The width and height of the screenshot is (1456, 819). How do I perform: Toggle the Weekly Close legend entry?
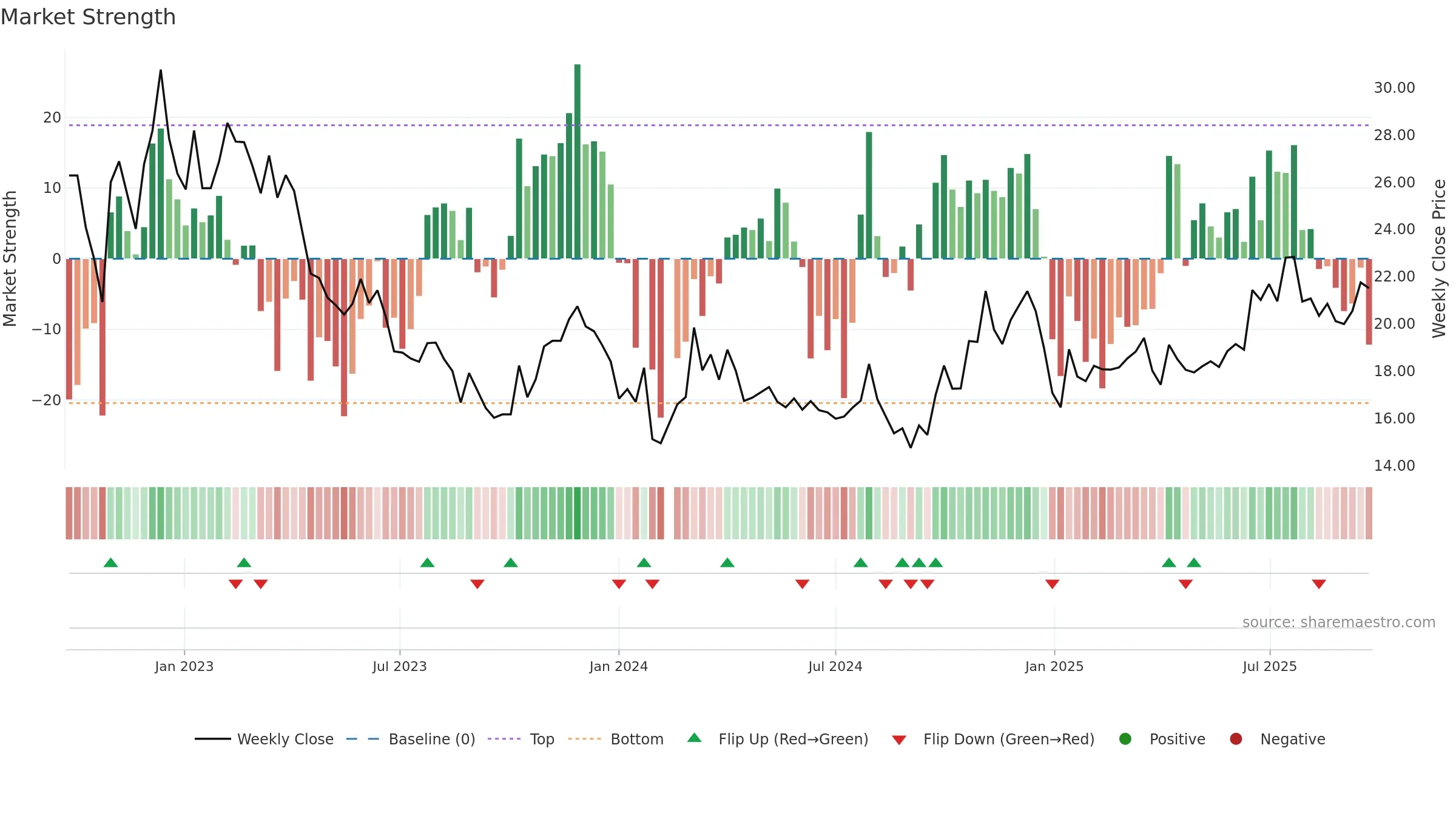point(264,739)
